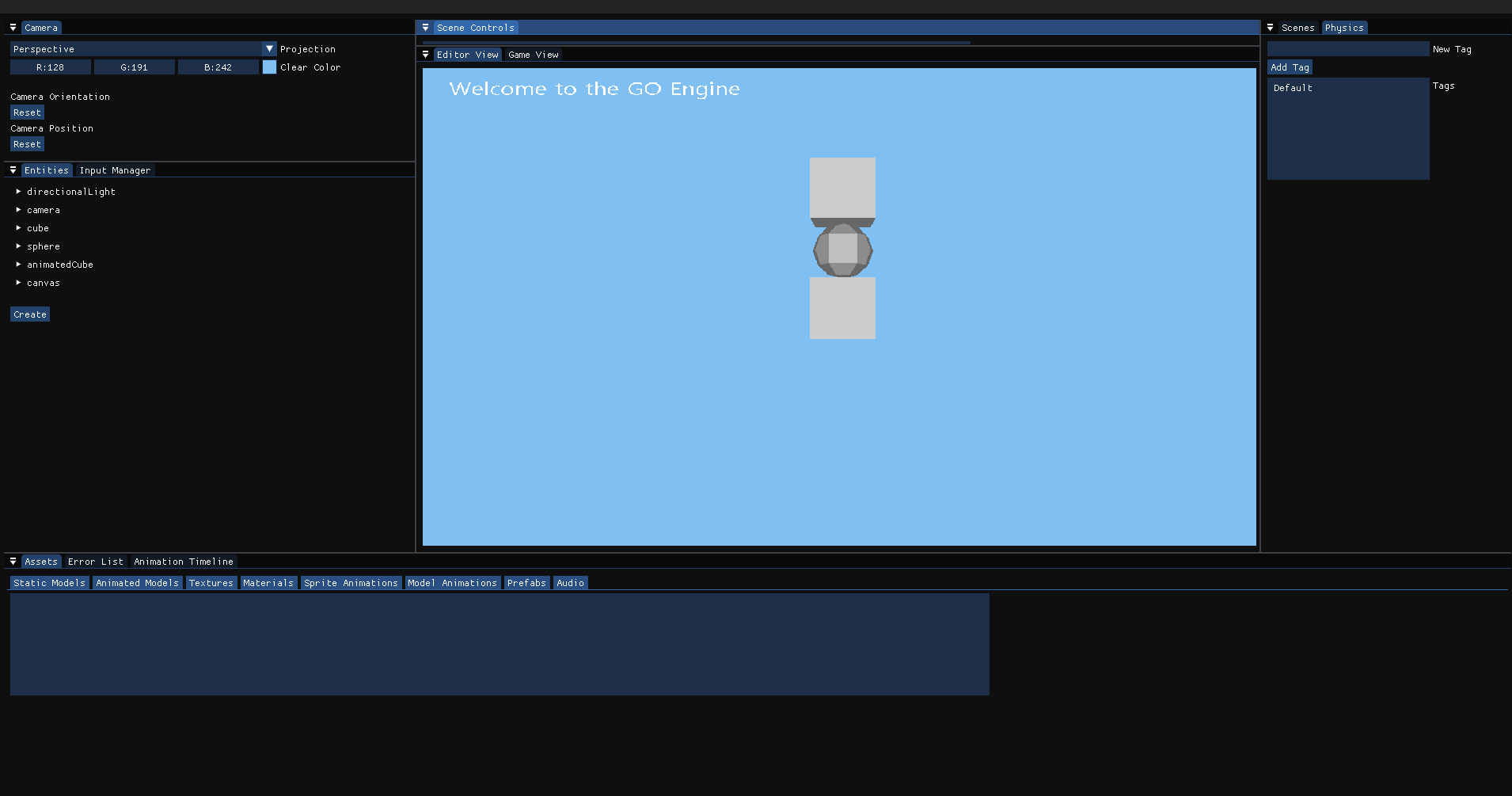Expand the sphere entity node

(18, 246)
